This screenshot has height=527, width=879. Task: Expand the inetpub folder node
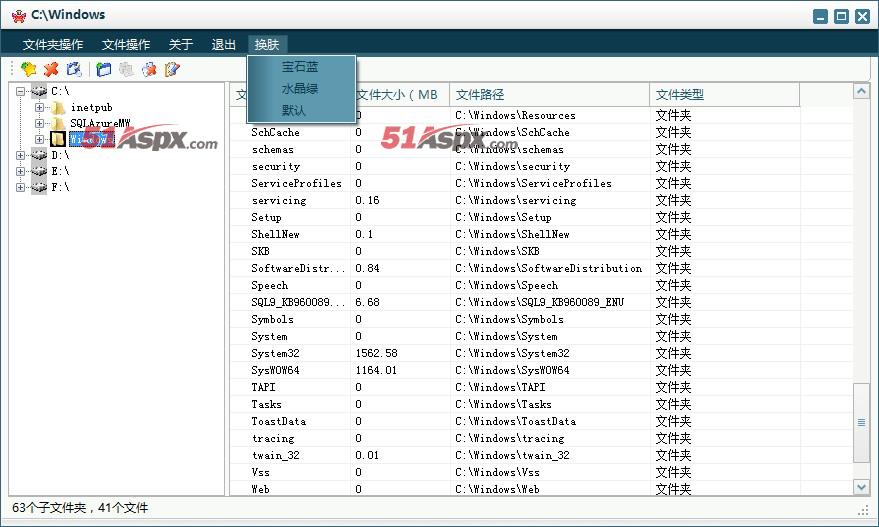[39, 107]
